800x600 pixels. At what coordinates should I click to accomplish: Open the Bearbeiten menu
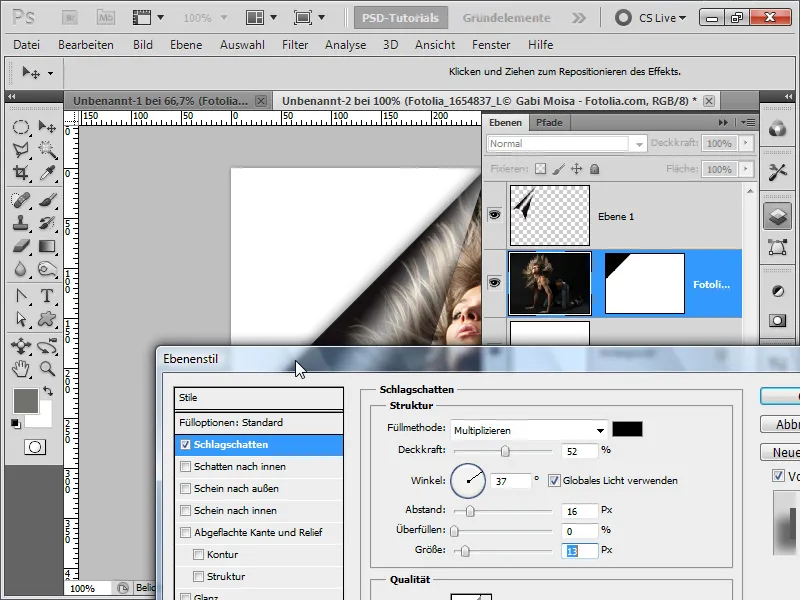click(x=86, y=45)
